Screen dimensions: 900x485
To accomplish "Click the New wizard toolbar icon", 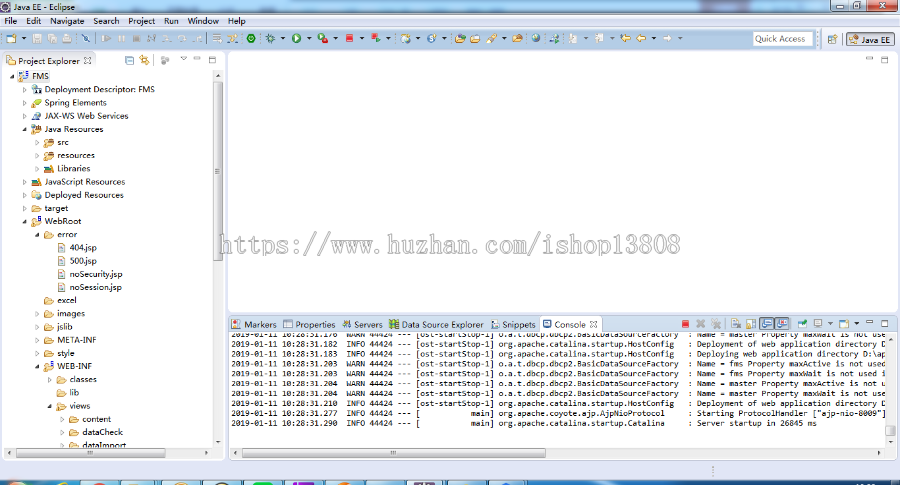I will [x=11, y=38].
